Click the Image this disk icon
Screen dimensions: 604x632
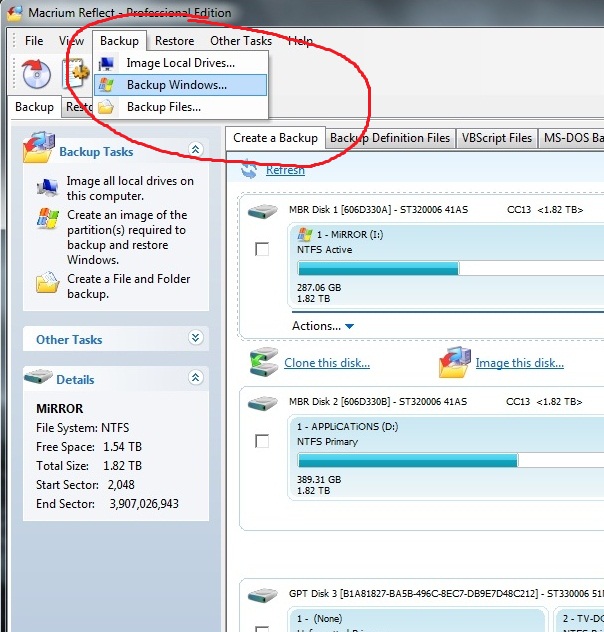455,362
